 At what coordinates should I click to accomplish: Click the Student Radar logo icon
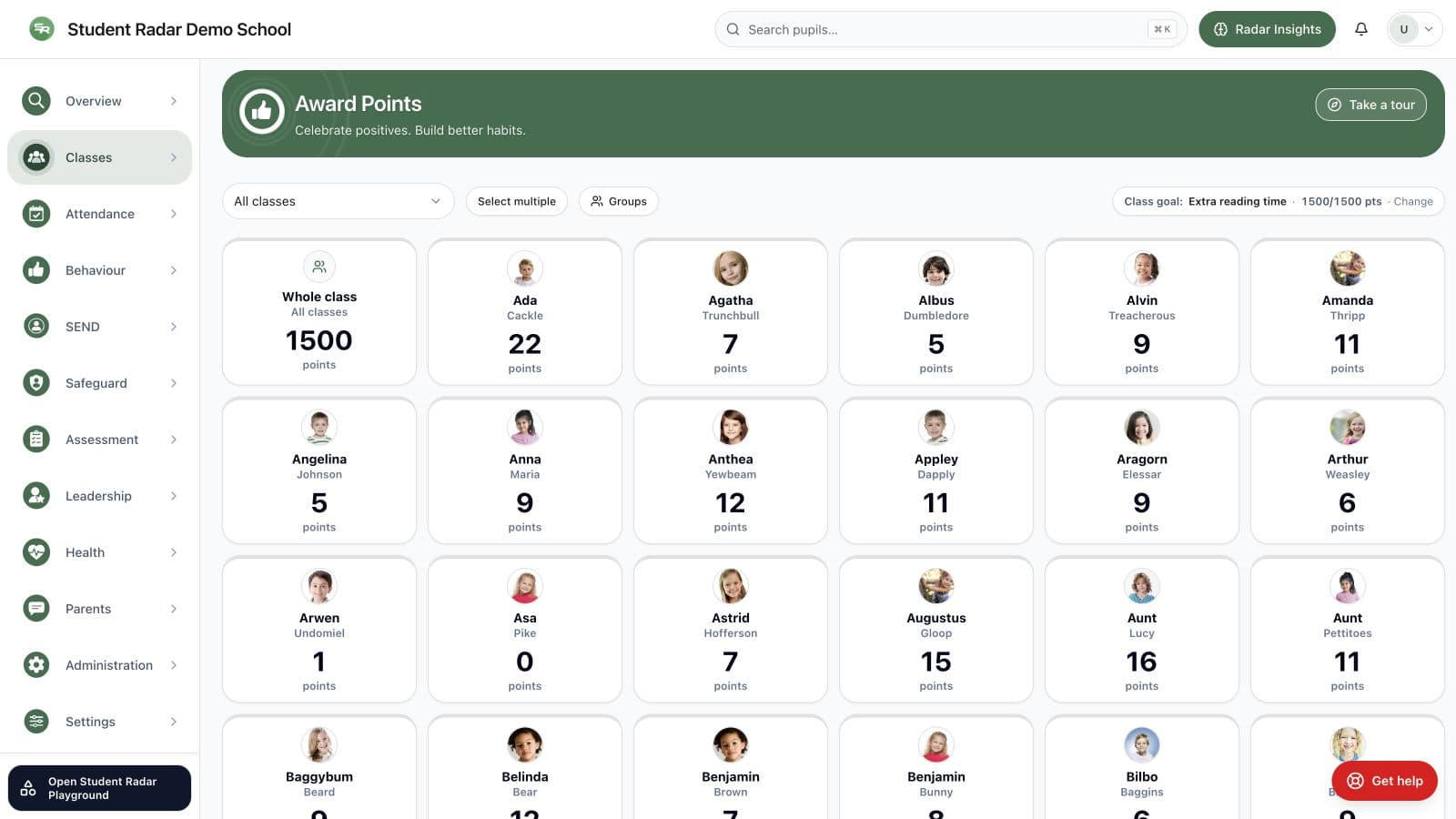(42, 29)
